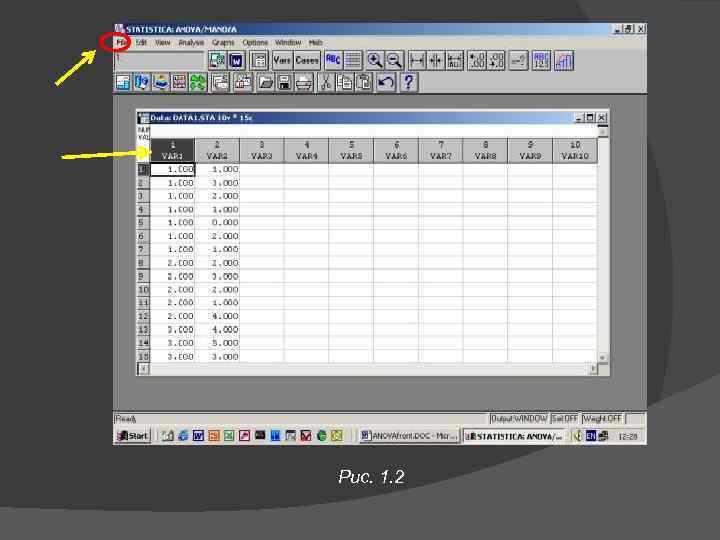
Task: Open the Window menu
Action: pos(288,43)
